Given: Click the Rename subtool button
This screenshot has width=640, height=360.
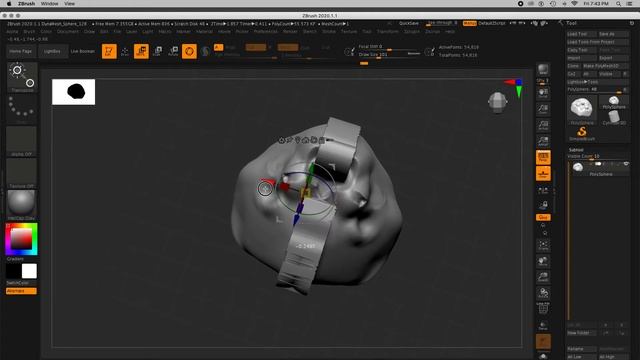Looking at the screenshot, I should coord(582,349).
